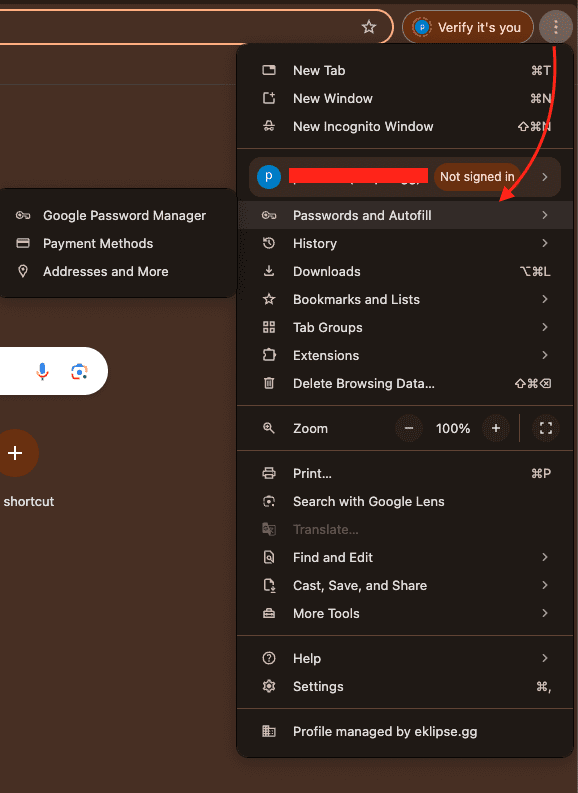Click the History clock icon
Screen dimensions: 578x793
(269, 243)
